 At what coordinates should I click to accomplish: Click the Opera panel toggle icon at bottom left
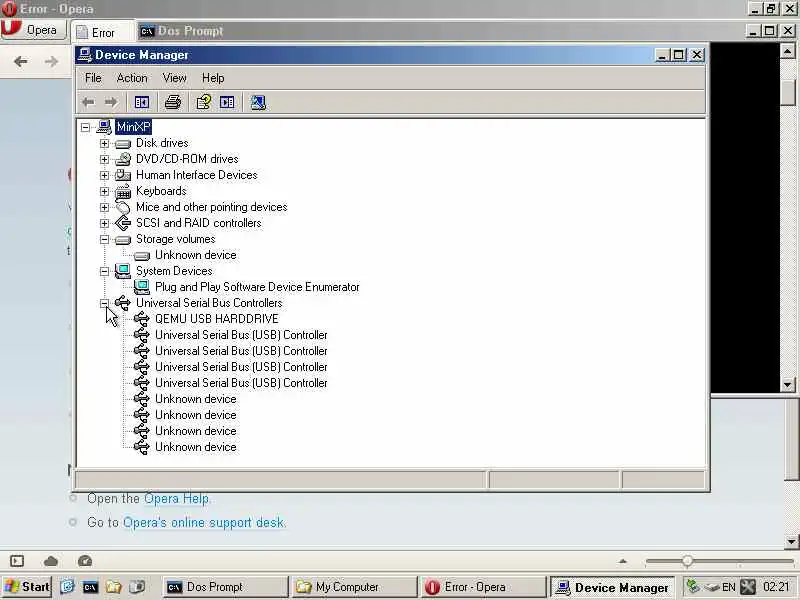pyautogui.click(x=17, y=561)
